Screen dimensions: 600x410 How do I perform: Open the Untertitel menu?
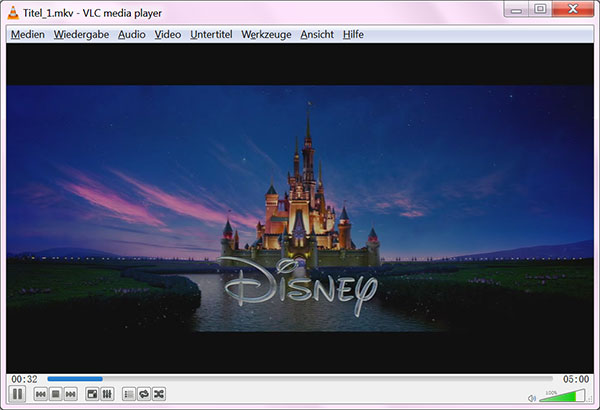[x=211, y=34]
